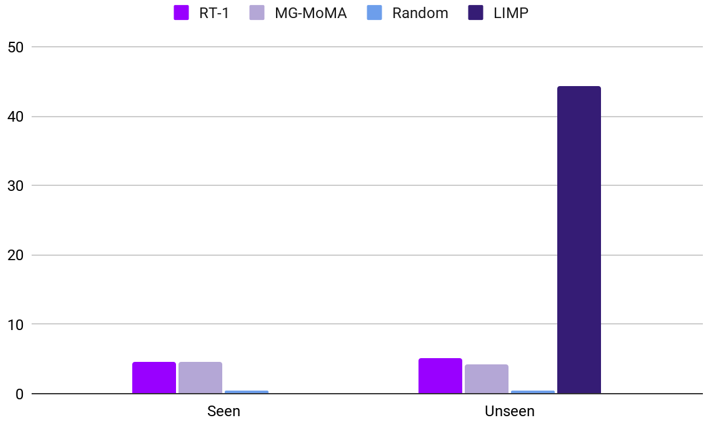Select the RT-1 legend label text
Viewport: 708px width, 423px height.
(x=212, y=13)
